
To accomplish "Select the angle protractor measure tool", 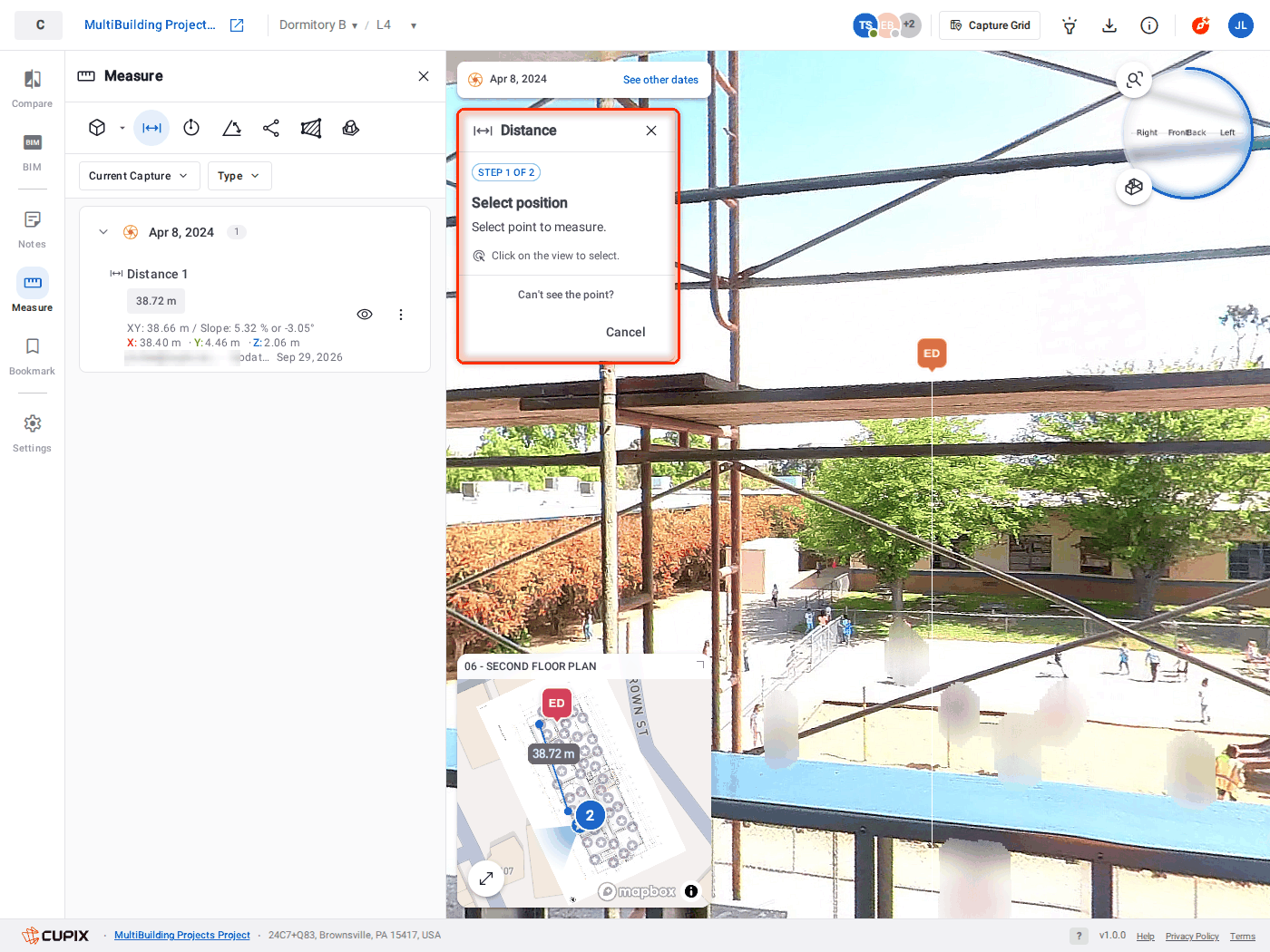I will pyautogui.click(x=191, y=128).
